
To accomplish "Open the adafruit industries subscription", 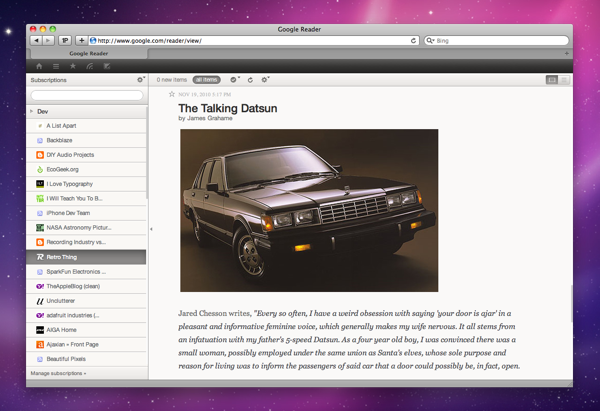I will coord(86,315).
